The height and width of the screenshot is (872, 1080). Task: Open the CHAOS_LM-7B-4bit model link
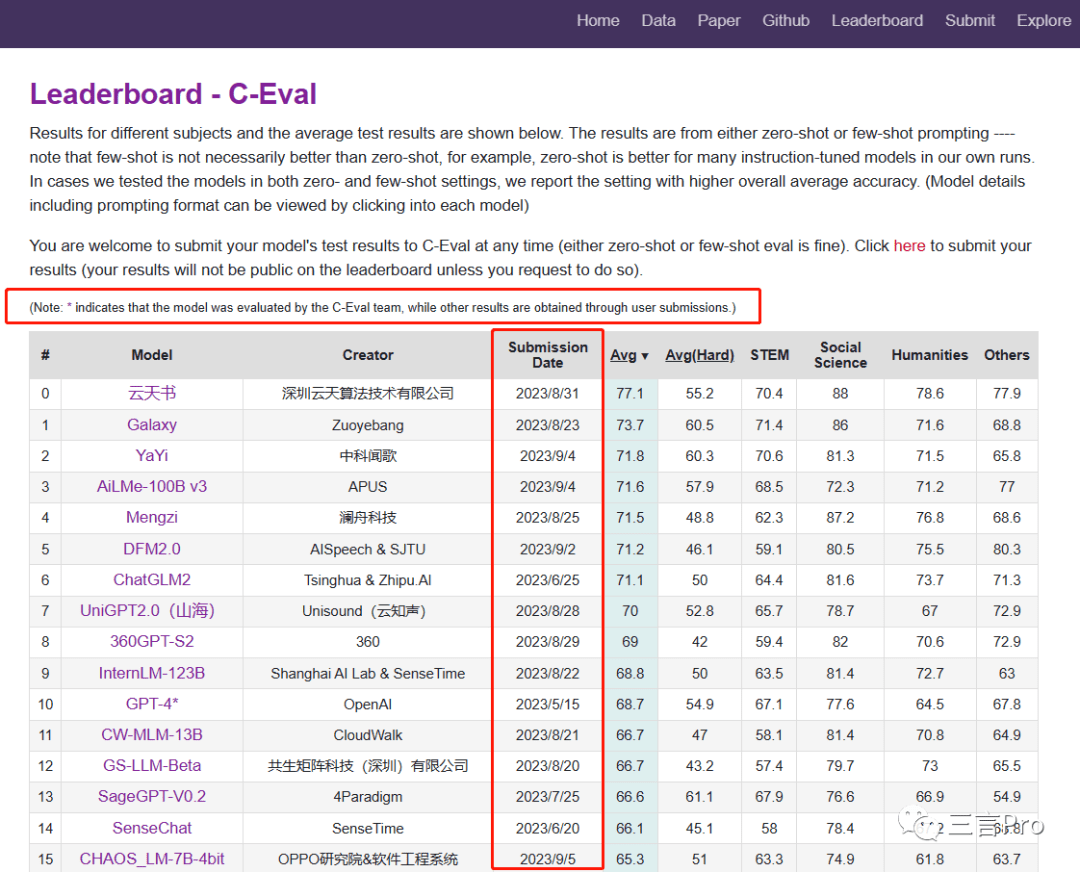pos(152,859)
